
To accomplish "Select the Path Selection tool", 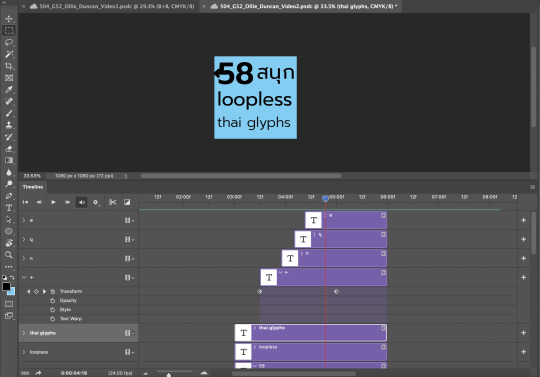I will coord(9,219).
